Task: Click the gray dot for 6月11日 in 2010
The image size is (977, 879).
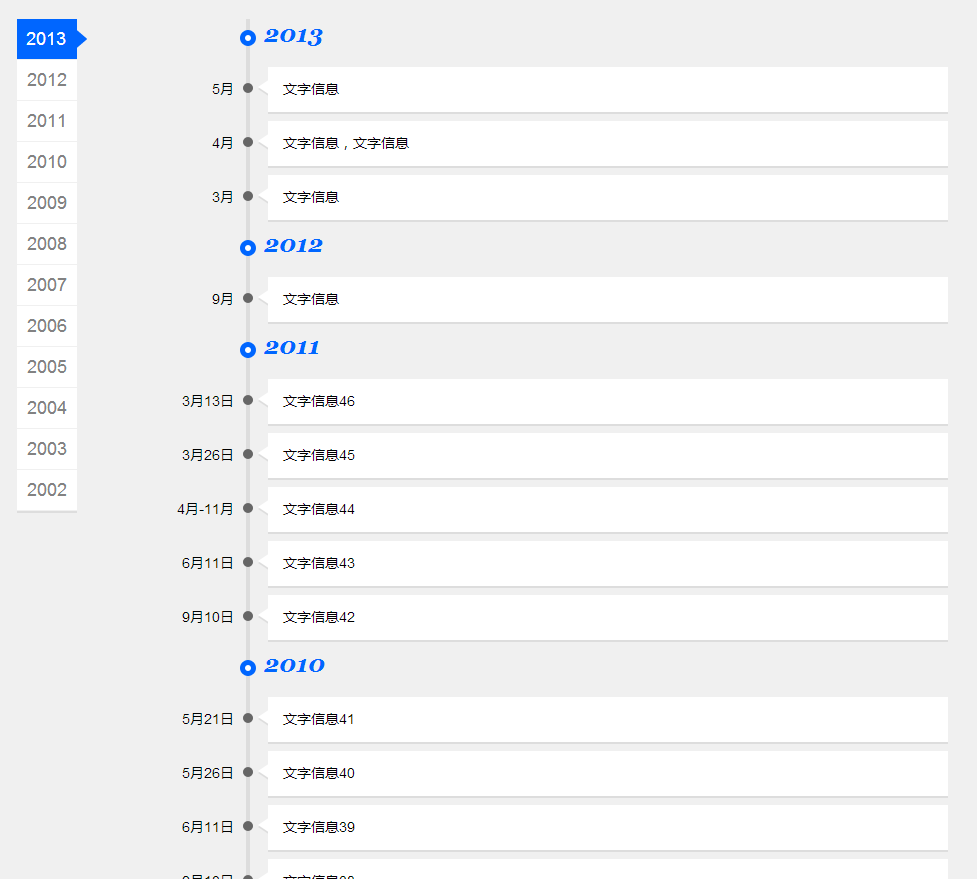Action: [x=248, y=826]
